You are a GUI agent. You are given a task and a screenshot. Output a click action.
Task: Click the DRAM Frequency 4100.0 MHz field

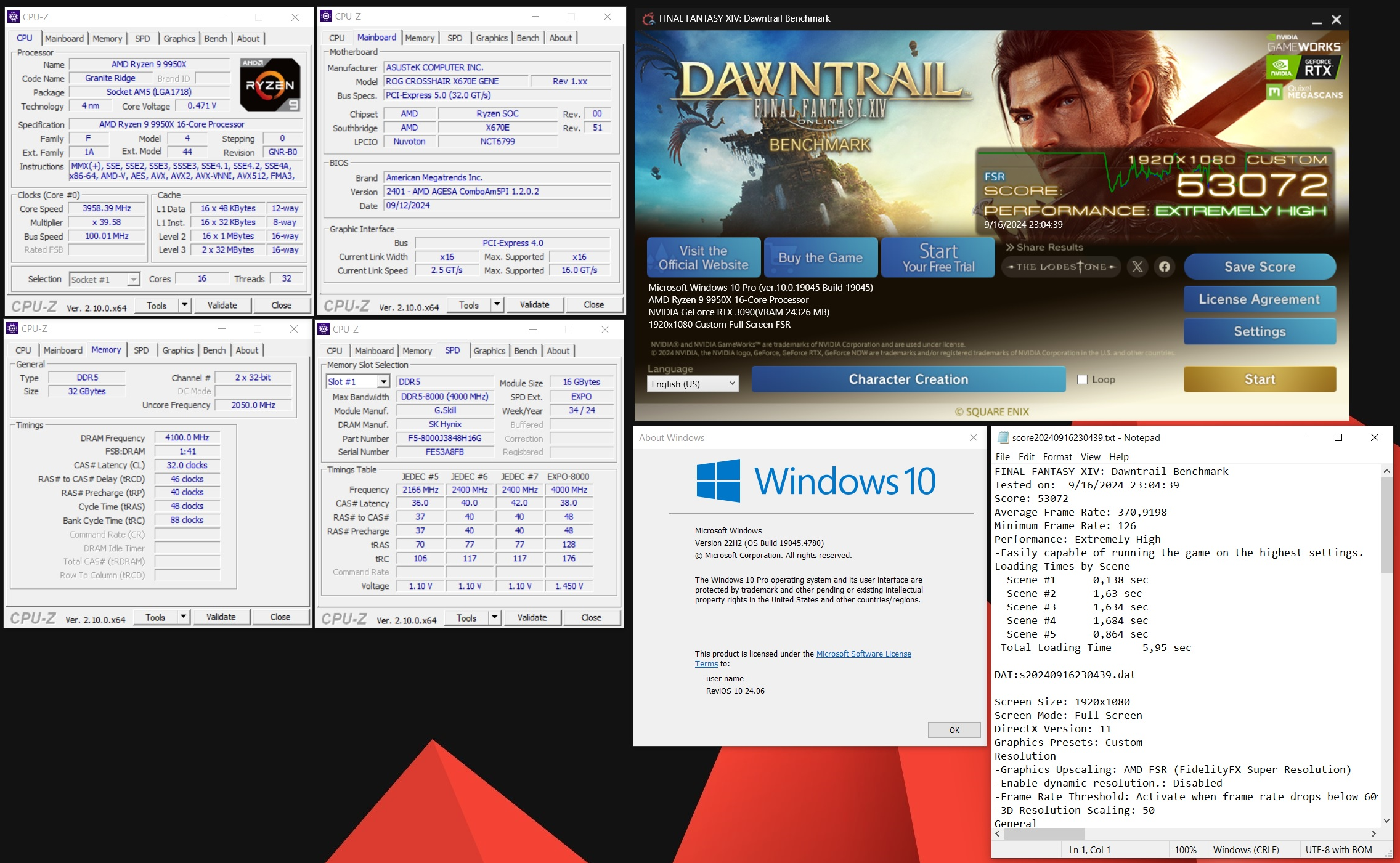(187, 437)
